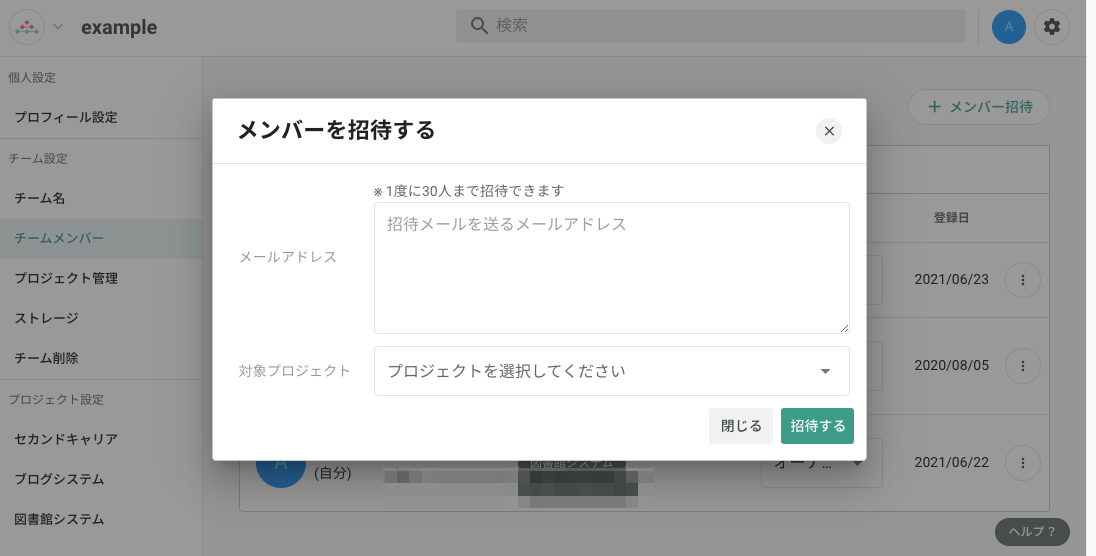This screenshot has height=556, width=1096.
Task: Close the invite dialog with X icon
Action: pos(829,131)
